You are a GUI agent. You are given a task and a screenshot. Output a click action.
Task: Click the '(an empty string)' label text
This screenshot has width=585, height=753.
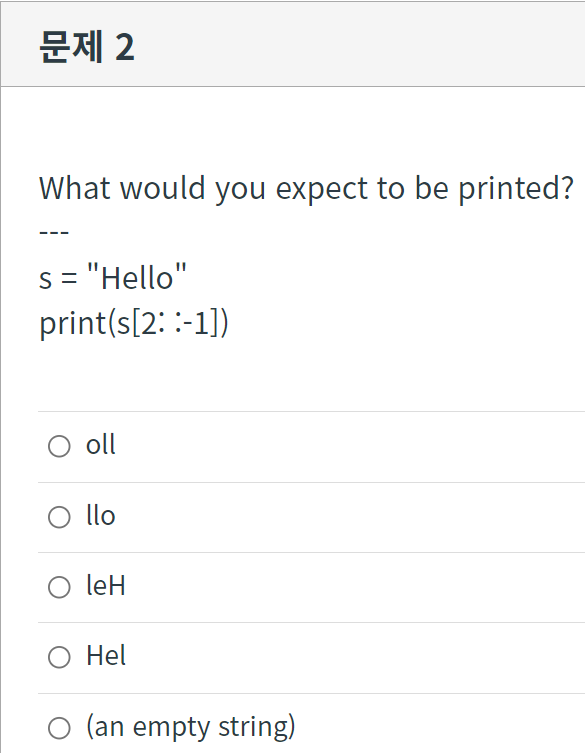(x=191, y=727)
